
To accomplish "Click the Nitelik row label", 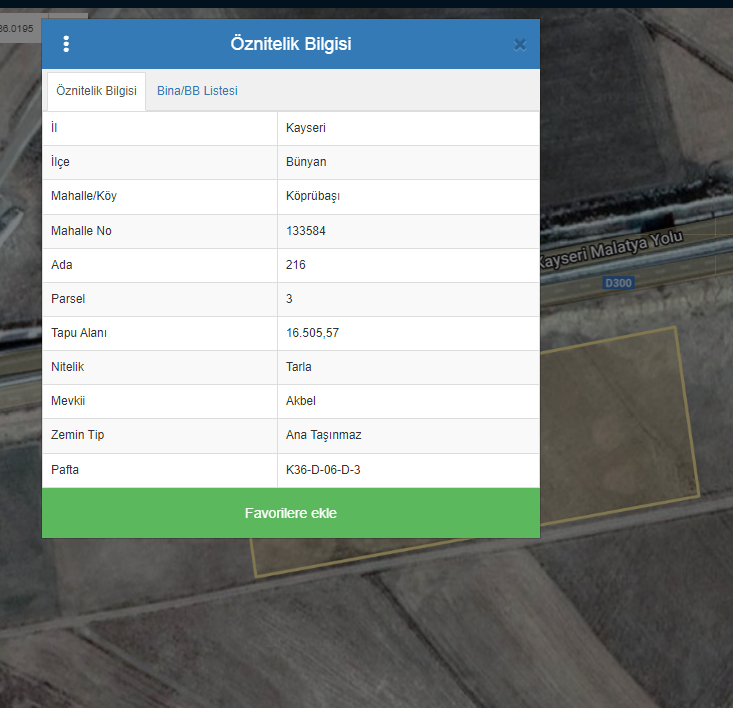I will click(67, 367).
